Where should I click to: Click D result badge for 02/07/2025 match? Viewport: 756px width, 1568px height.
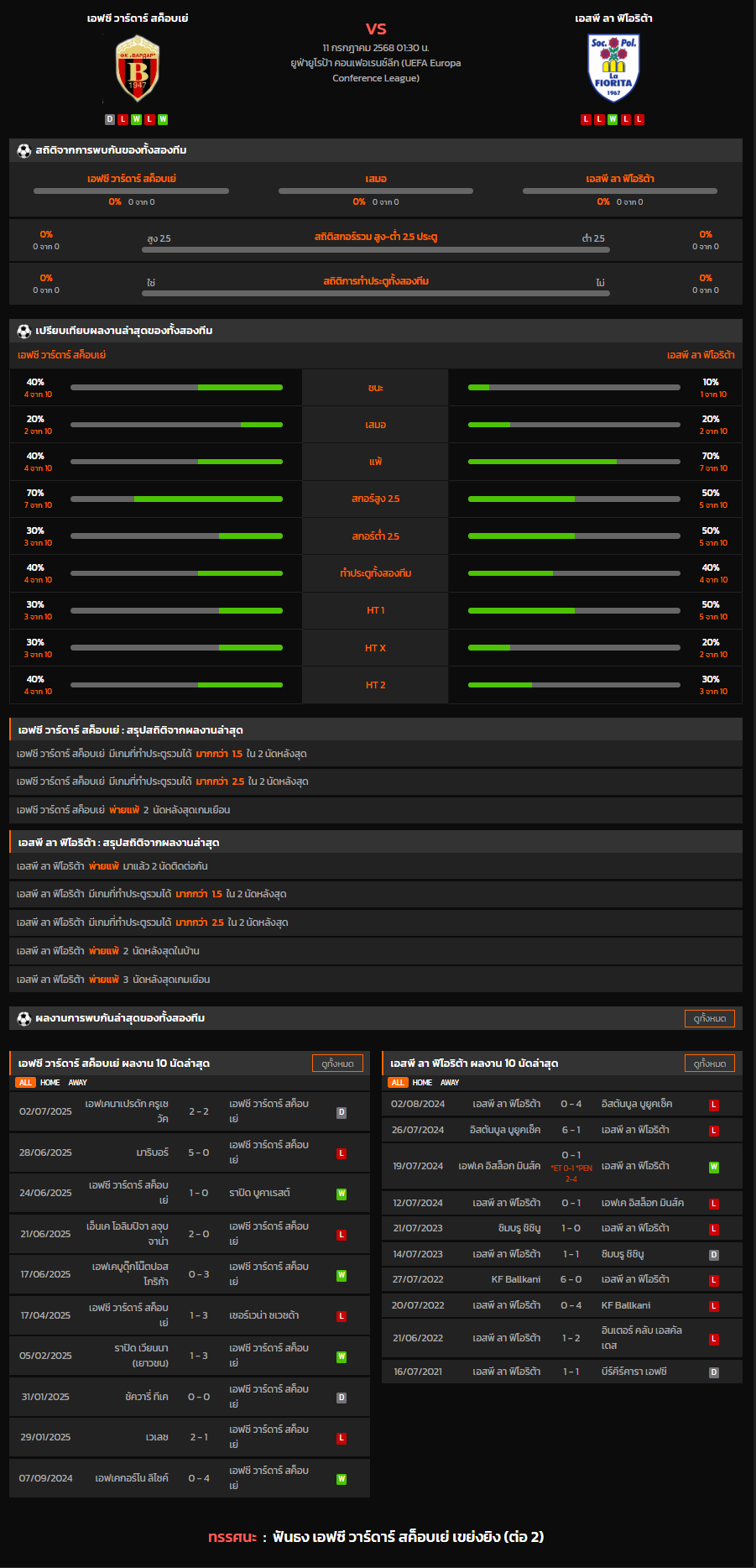tap(342, 1112)
